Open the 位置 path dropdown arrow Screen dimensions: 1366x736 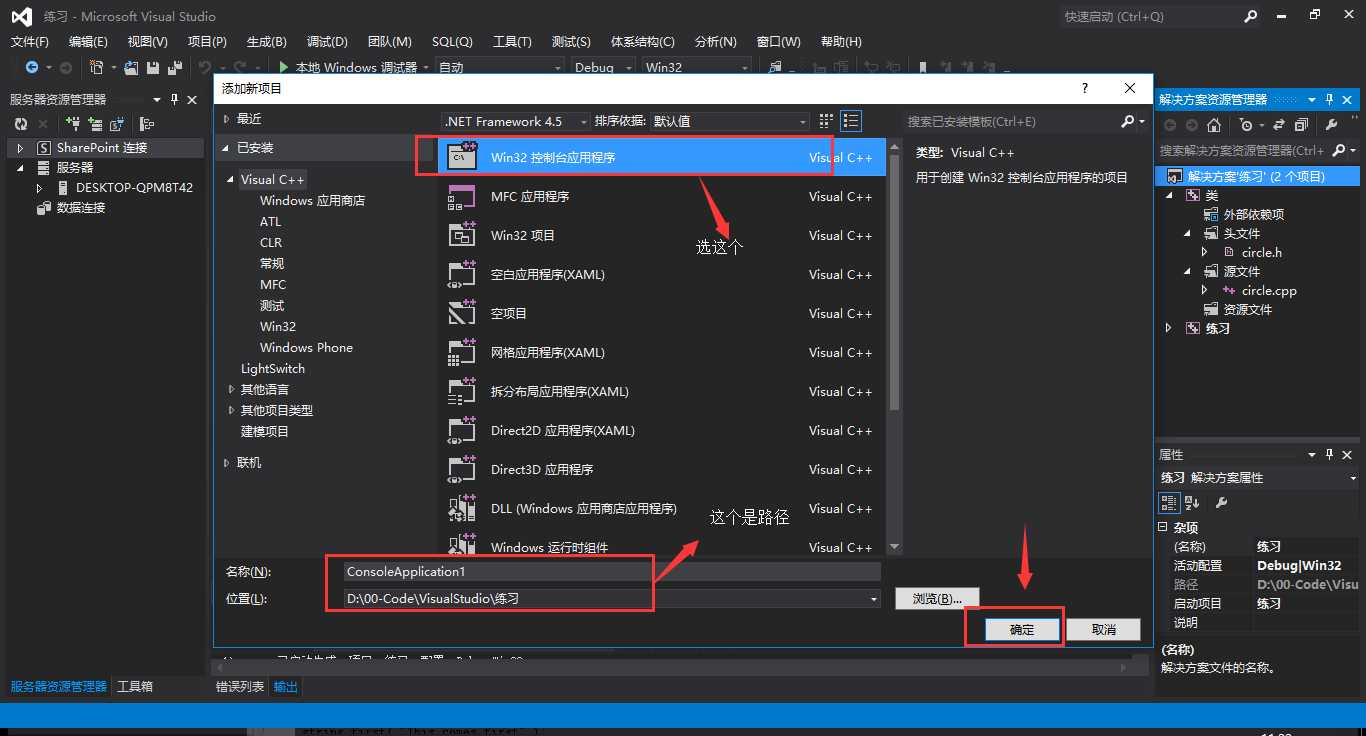tap(873, 599)
